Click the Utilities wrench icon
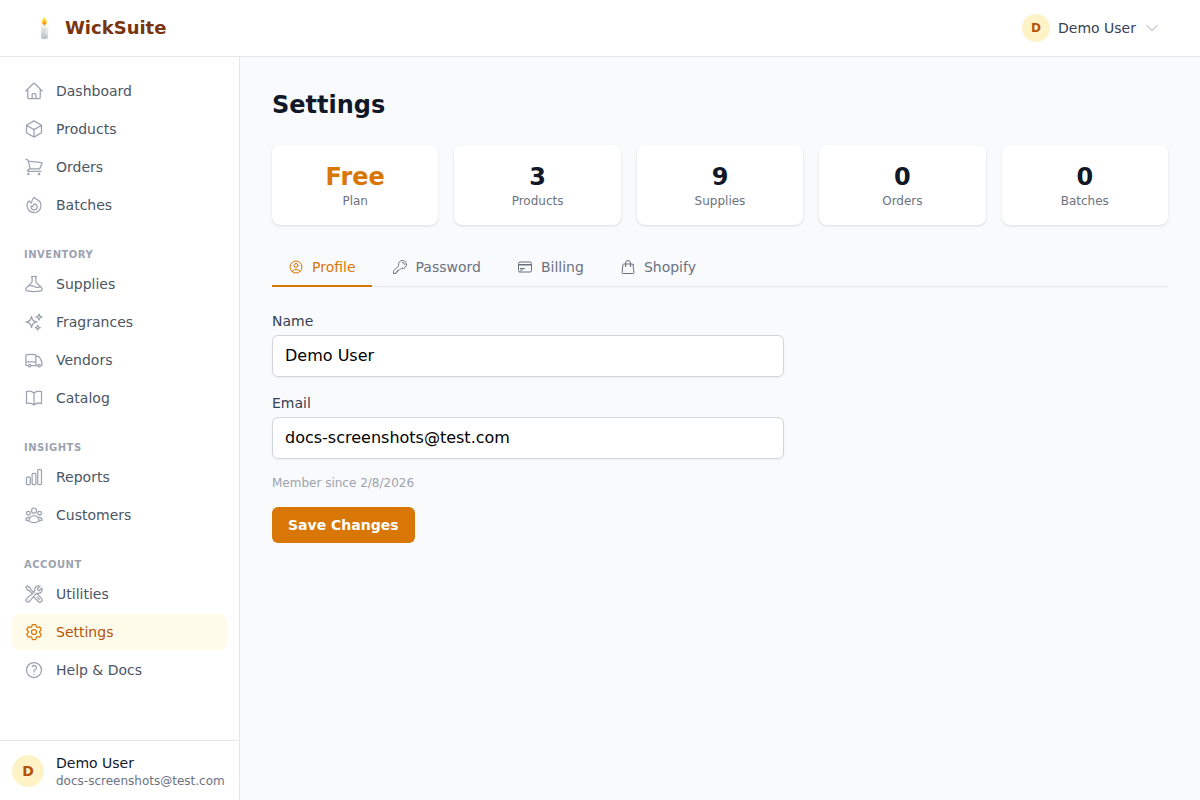This screenshot has height=800, width=1200. tap(33, 593)
